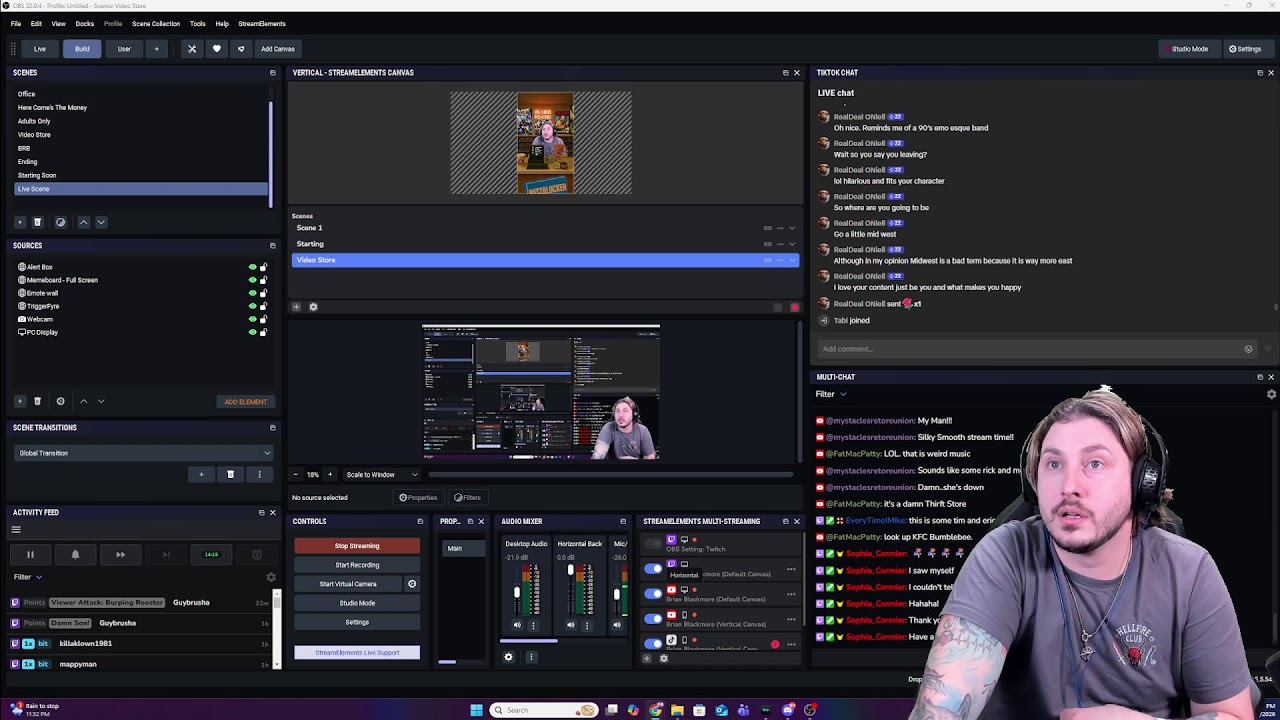
Task: Delete the current scene transition
Action: (x=230, y=474)
